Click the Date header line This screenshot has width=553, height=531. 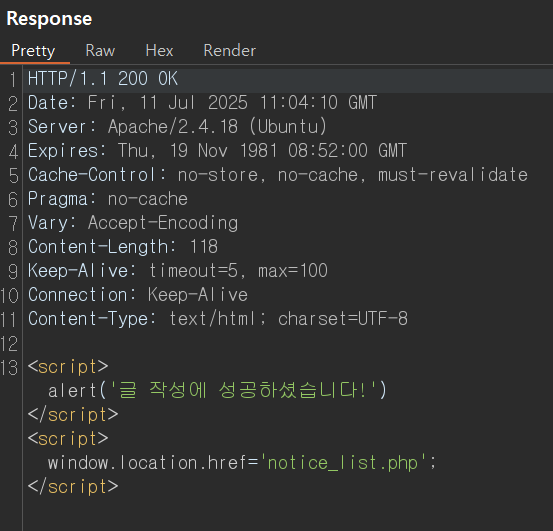pos(202,103)
